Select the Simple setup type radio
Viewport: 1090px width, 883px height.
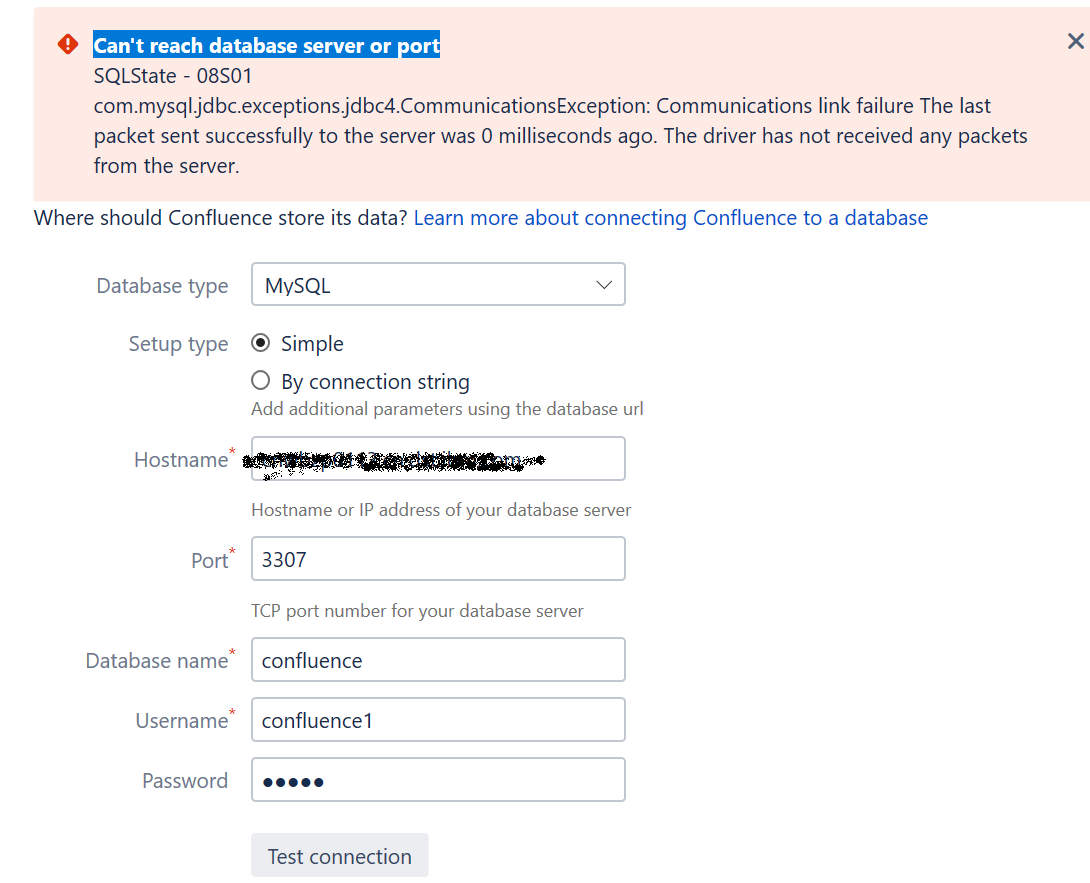(261, 343)
